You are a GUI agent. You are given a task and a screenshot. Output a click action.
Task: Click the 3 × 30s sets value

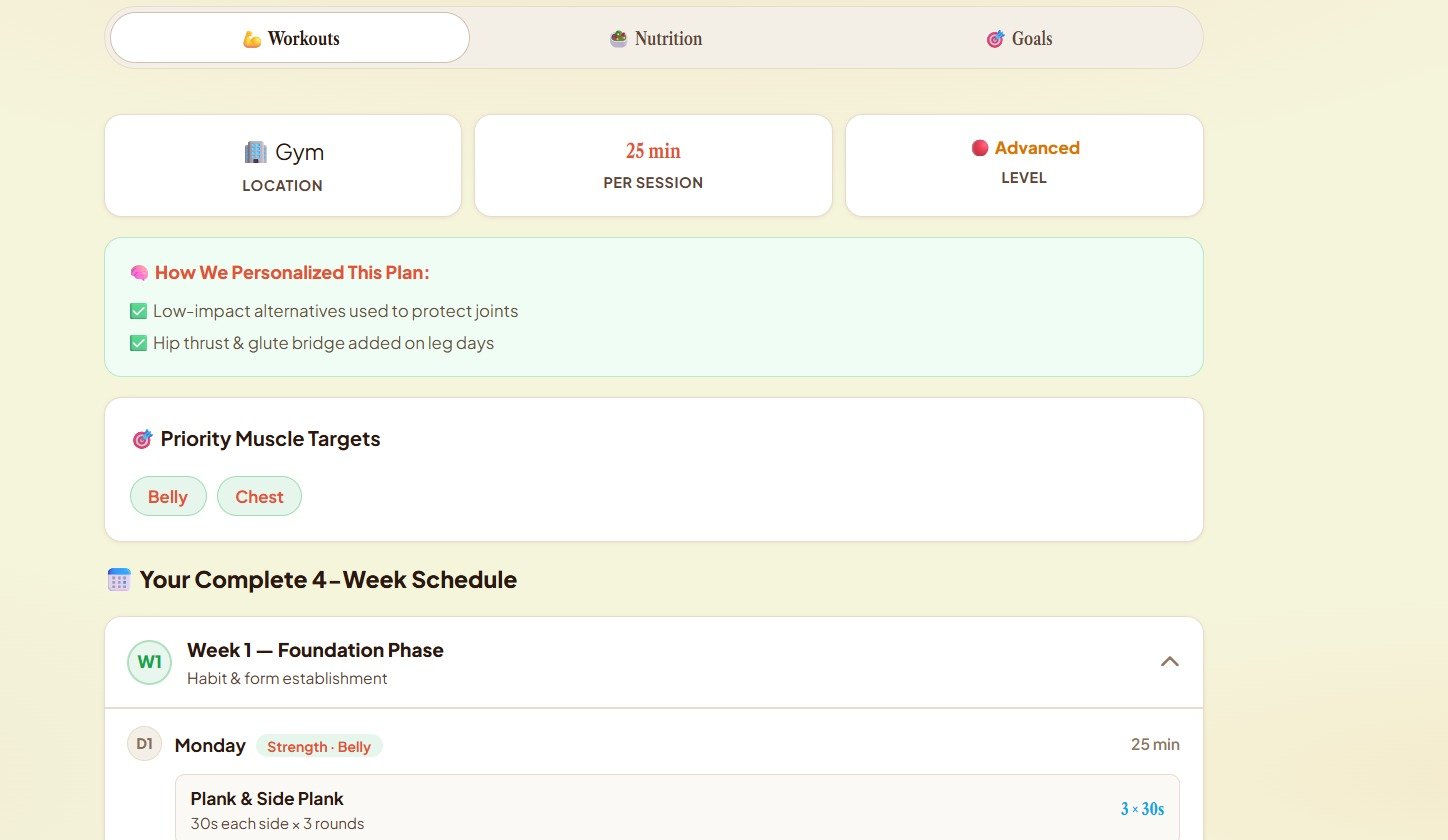click(x=1142, y=809)
